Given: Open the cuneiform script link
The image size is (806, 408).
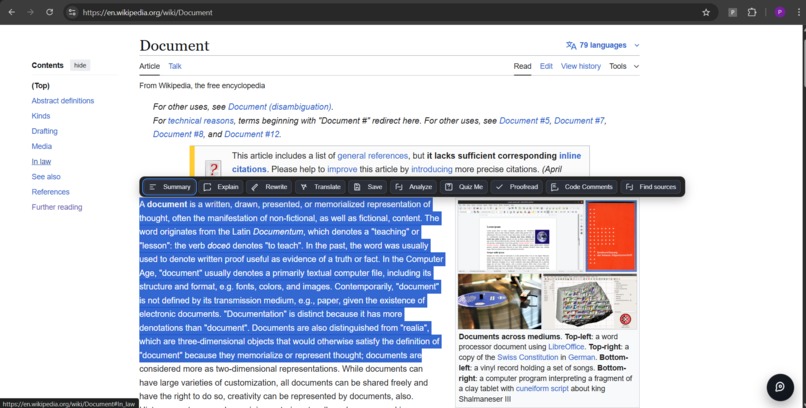Looking at the screenshot, I should click(x=542, y=388).
